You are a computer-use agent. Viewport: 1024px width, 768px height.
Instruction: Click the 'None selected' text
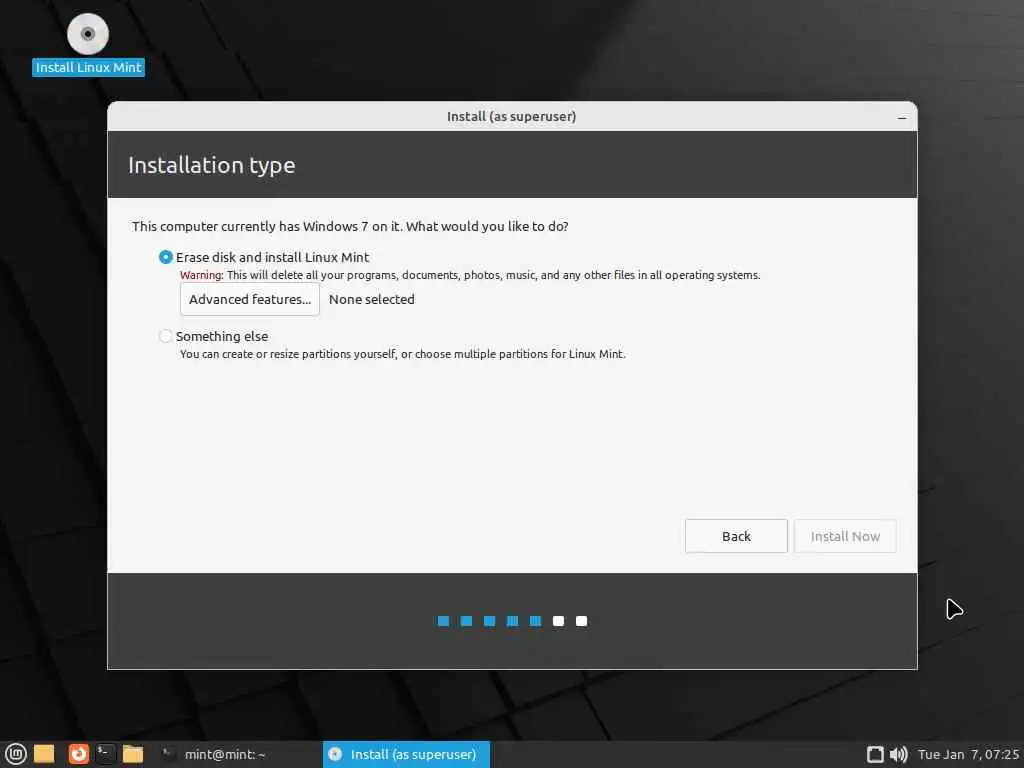point(372,299)
